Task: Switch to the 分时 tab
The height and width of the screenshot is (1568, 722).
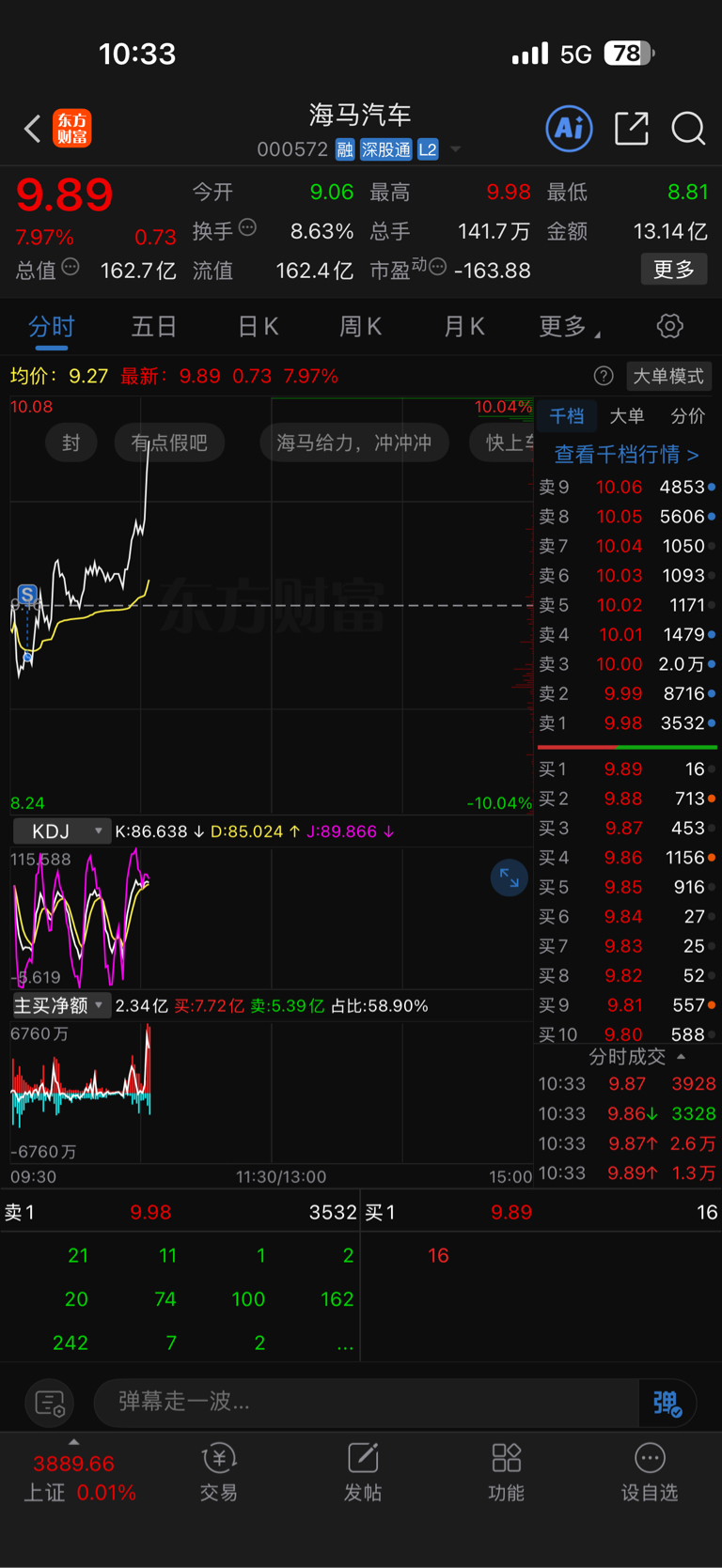Action: coord(51,326)
